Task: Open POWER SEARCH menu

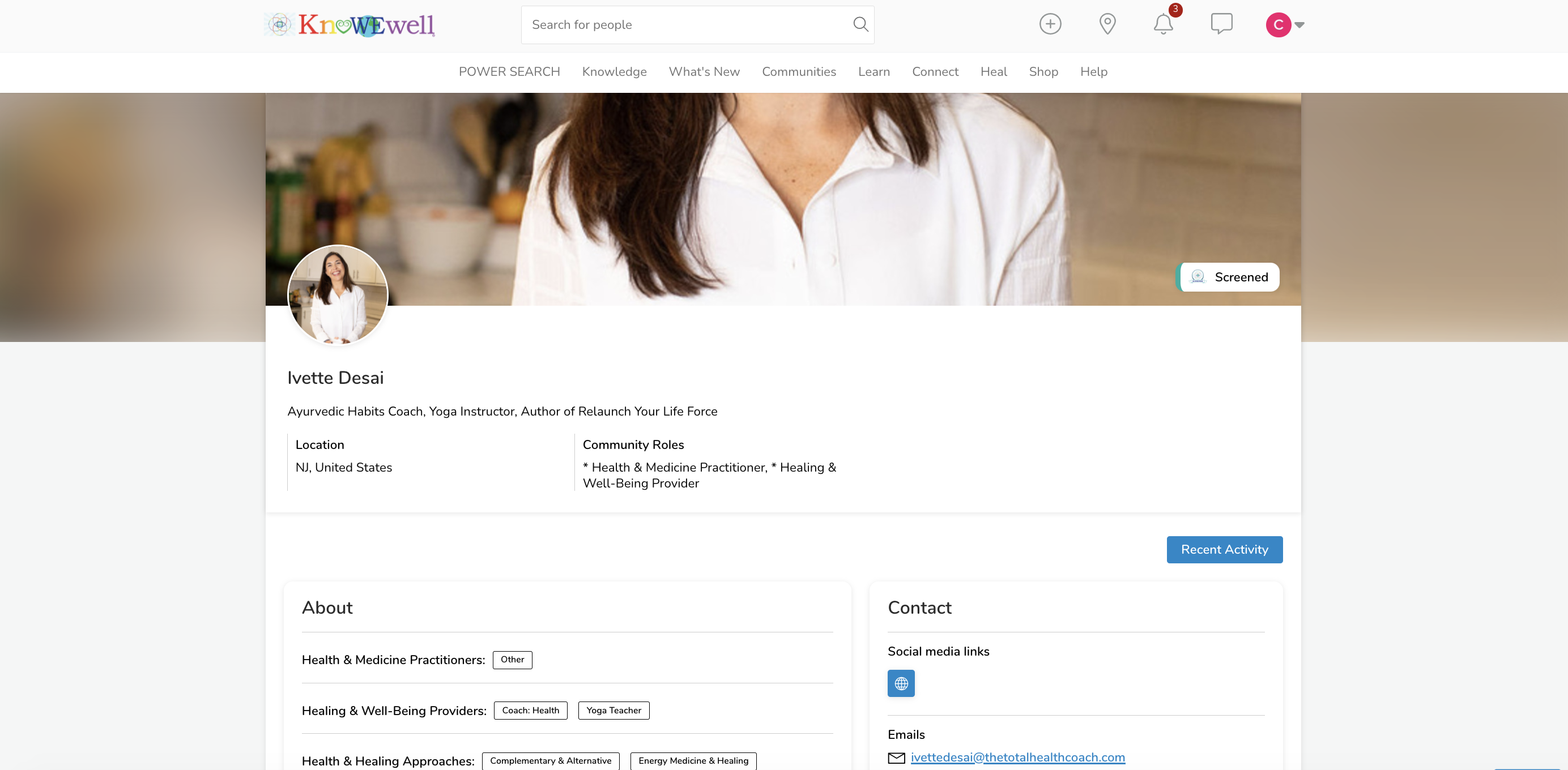Action: (x=509, y=72)
